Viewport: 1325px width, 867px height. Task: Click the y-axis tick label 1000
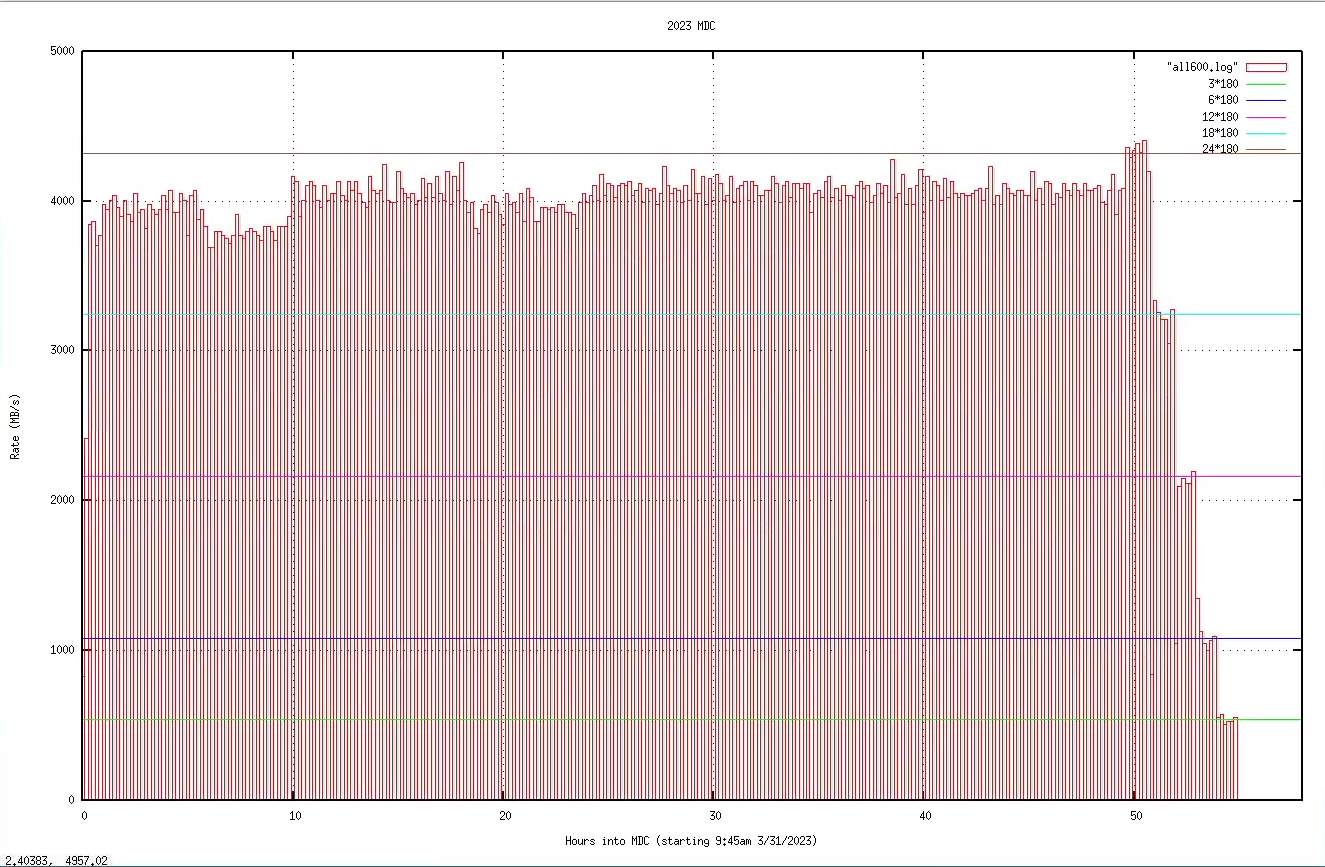(63, 651)
